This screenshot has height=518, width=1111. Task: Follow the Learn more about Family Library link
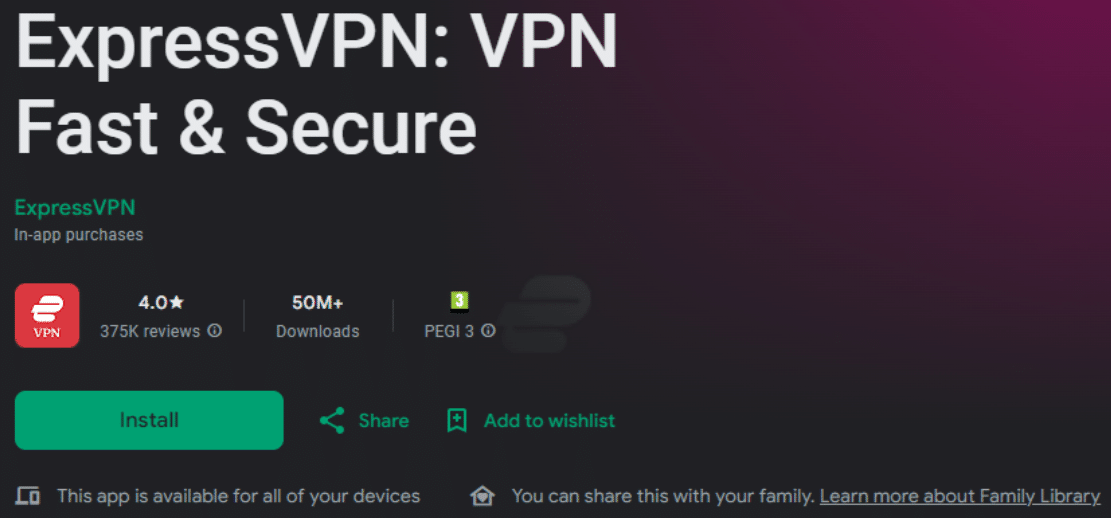[x=959, y=496]
